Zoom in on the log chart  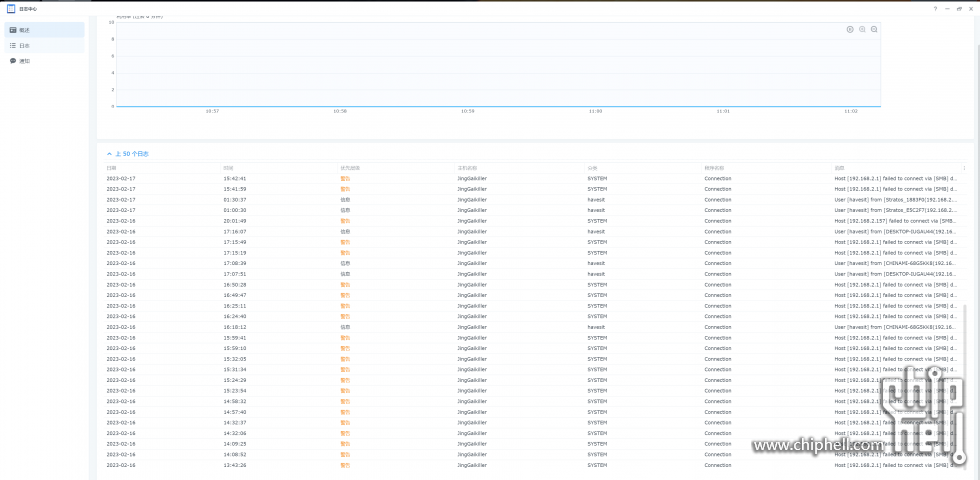tap(862, 29)
